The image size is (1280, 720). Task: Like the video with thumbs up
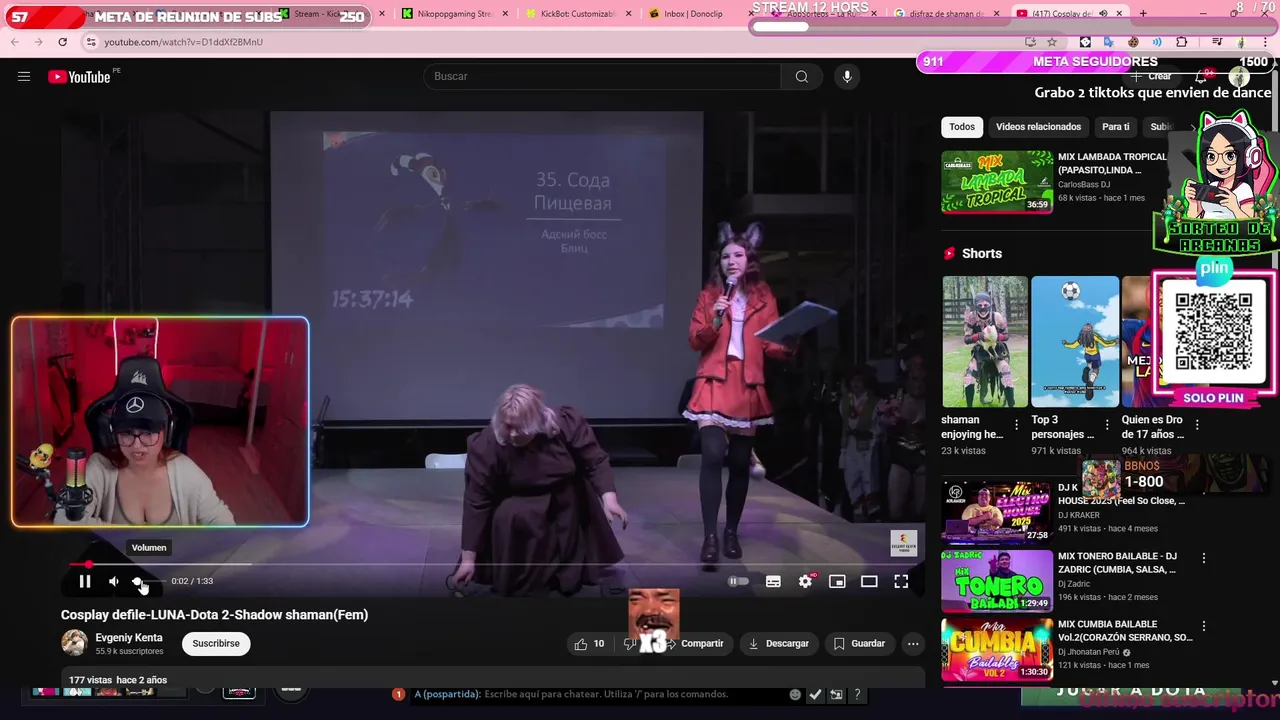[x=589, y=644]
